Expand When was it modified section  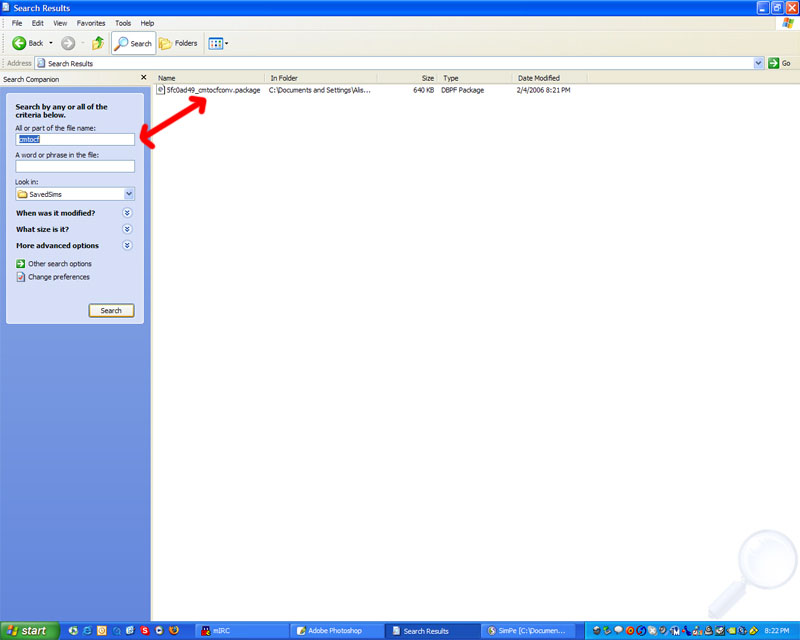pos(127,213)
